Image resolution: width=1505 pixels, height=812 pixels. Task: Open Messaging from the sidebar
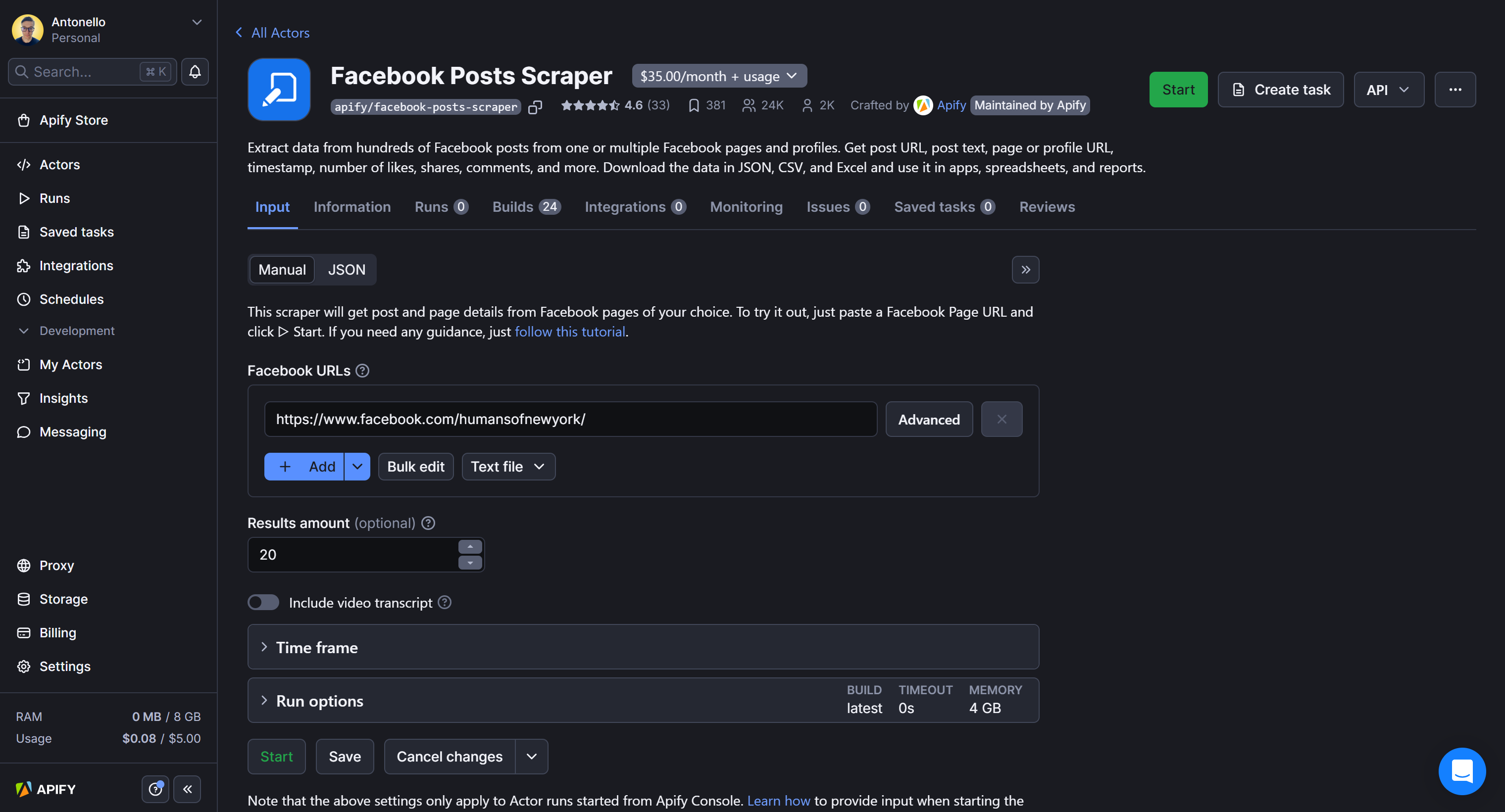[x=72, y=432]
